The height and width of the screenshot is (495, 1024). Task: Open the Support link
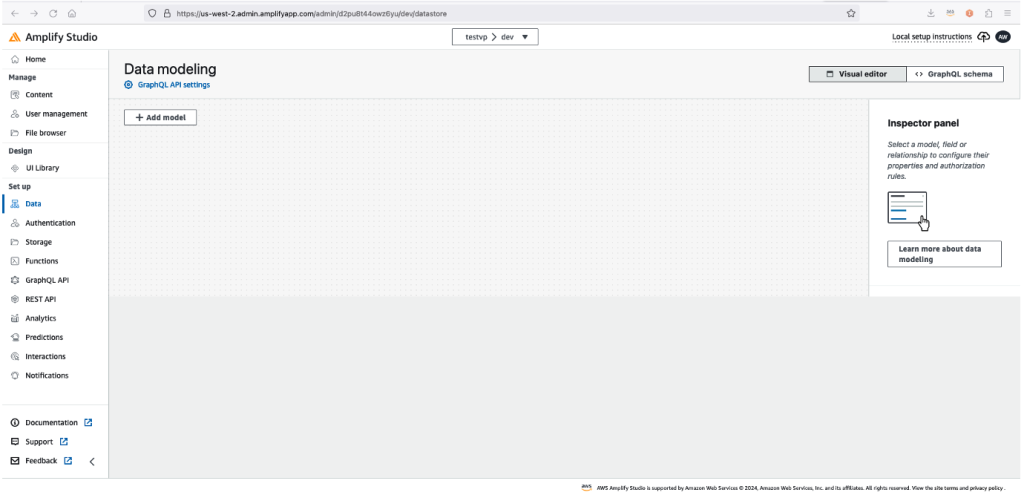pos(39,442)
